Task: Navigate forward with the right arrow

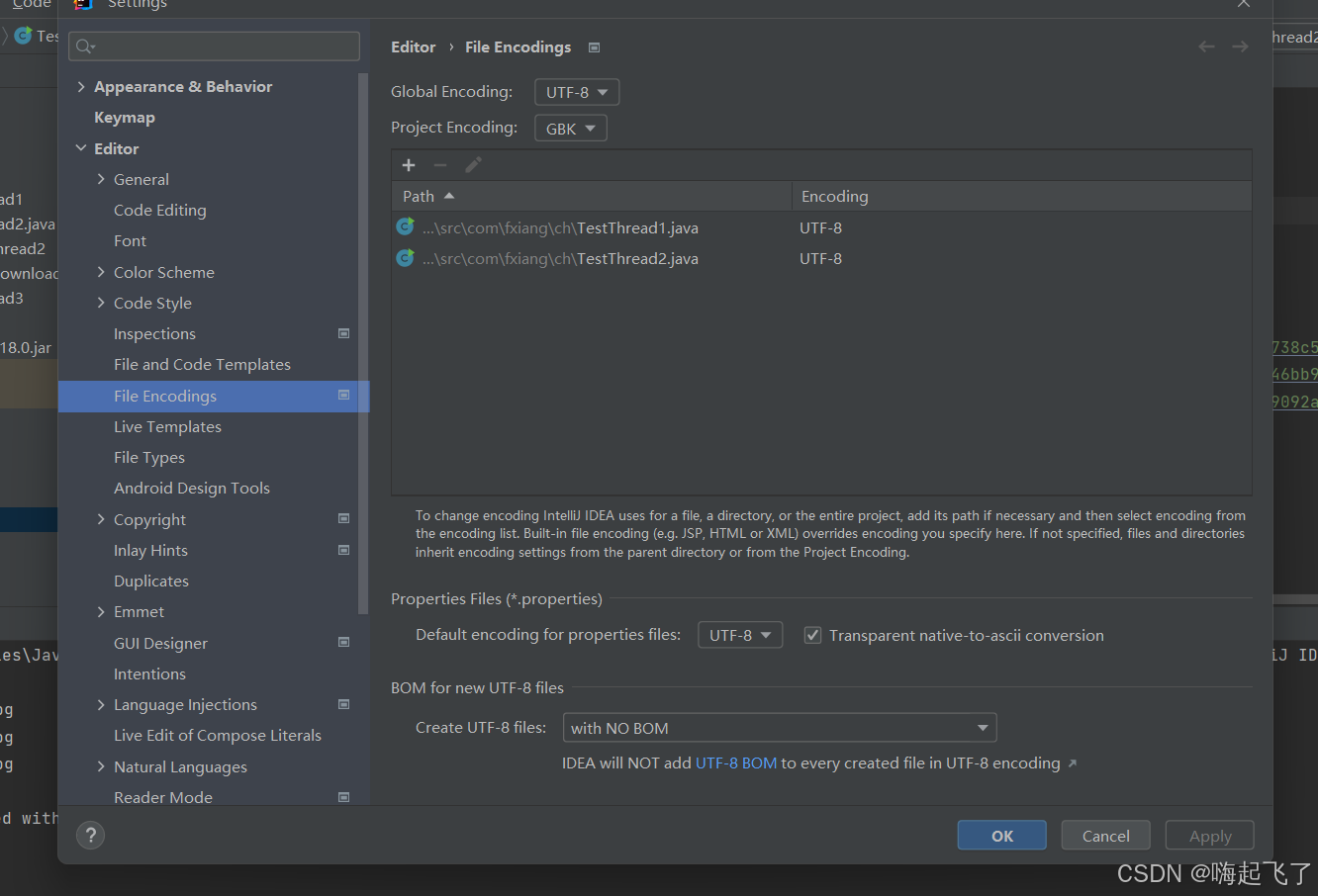Action: 1240,46
